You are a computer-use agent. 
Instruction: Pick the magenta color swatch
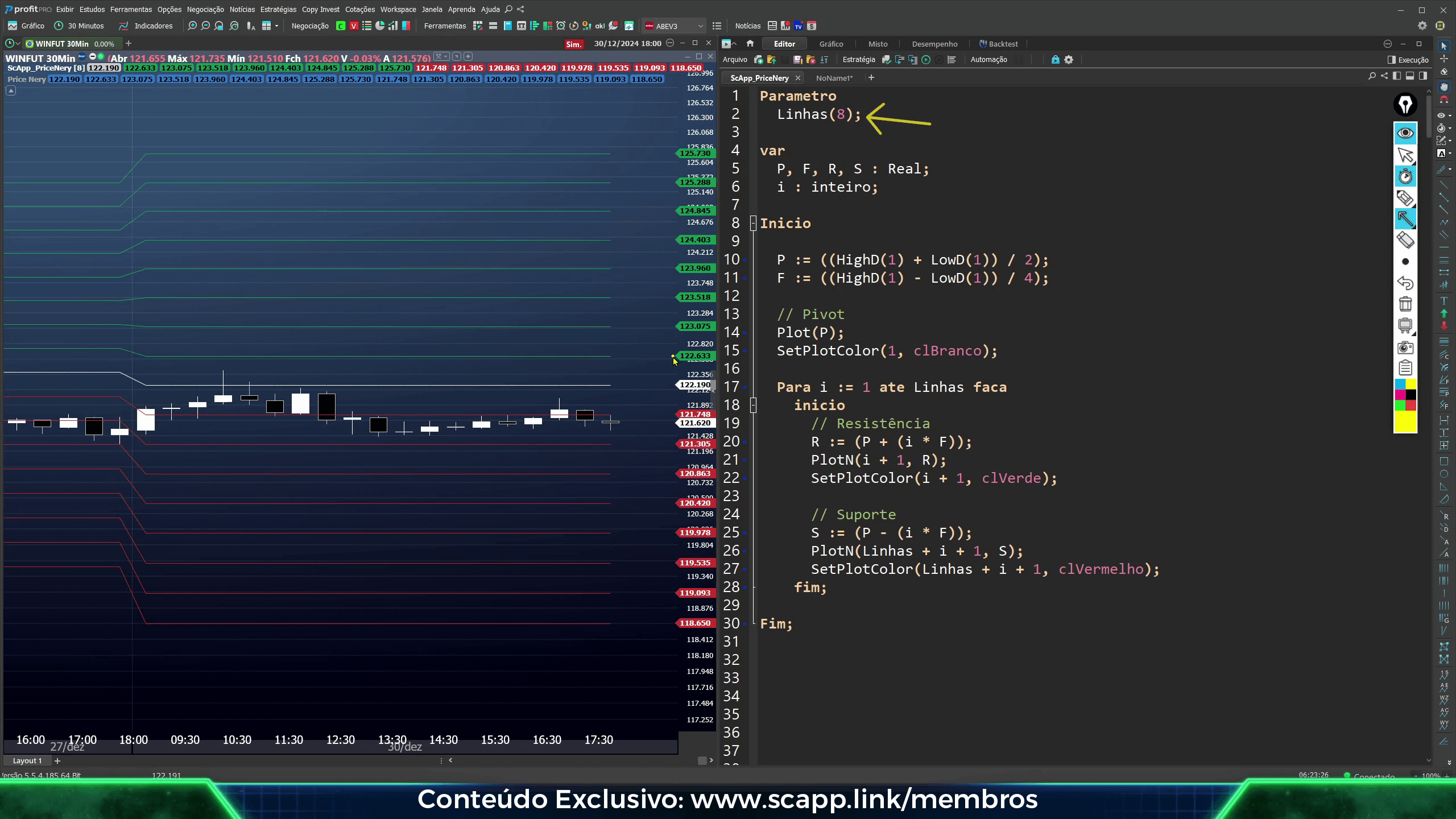[1400, 395]
